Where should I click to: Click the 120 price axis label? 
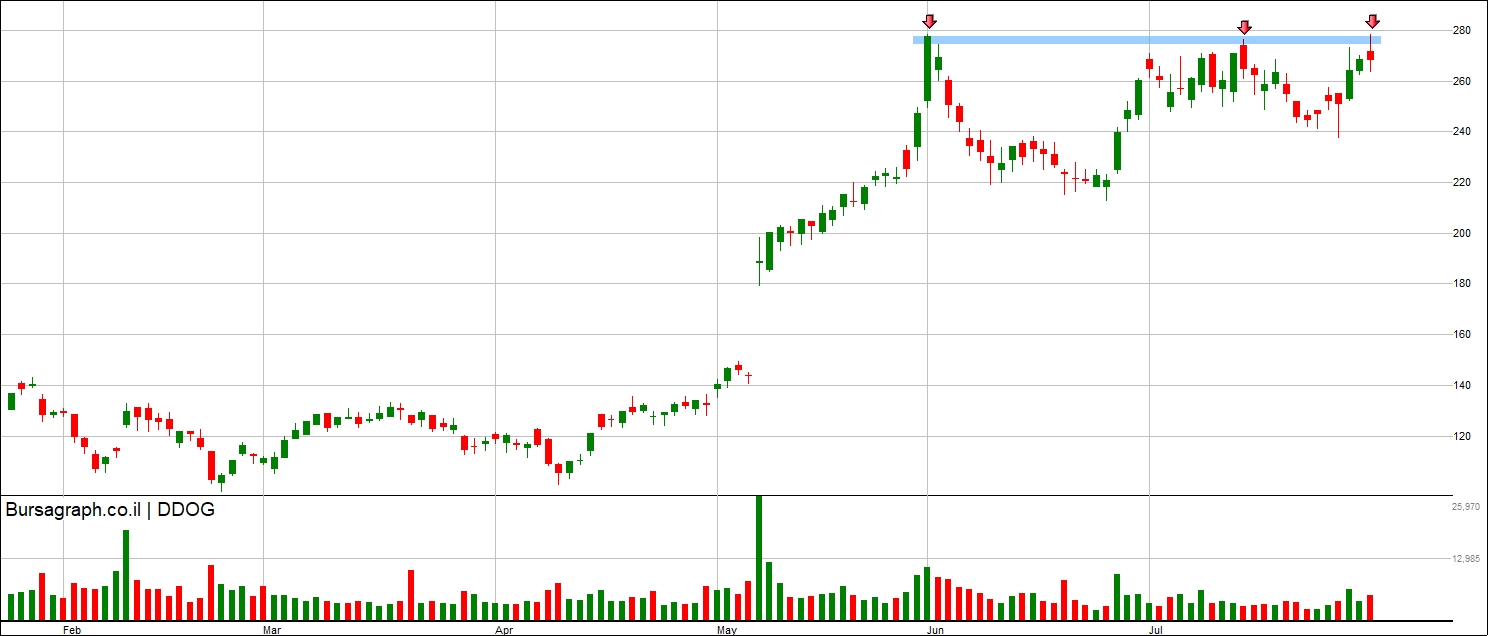1461,436
